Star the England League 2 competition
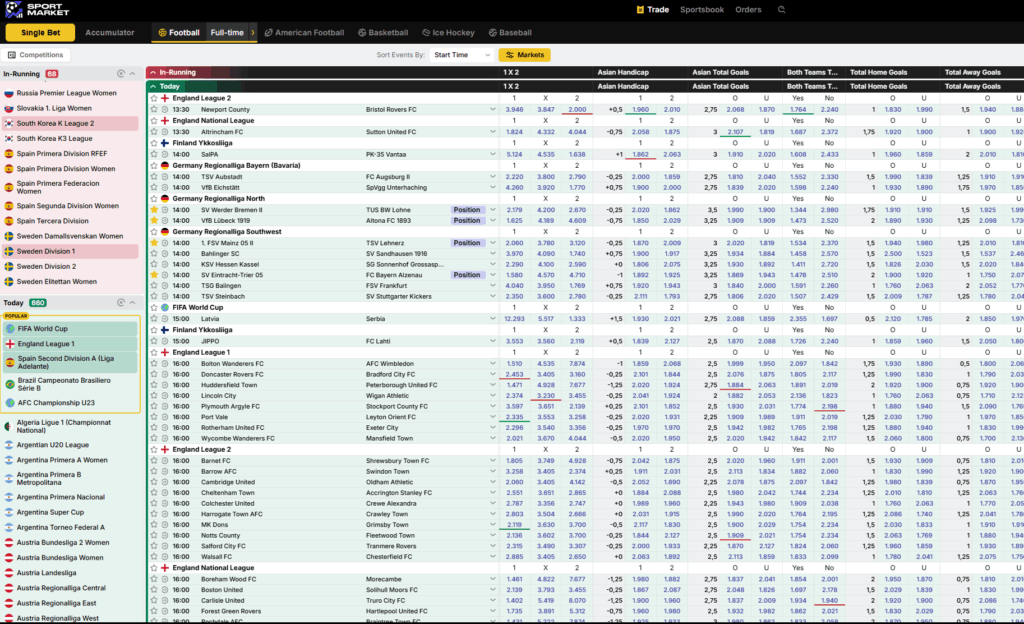 coord(153,98)
